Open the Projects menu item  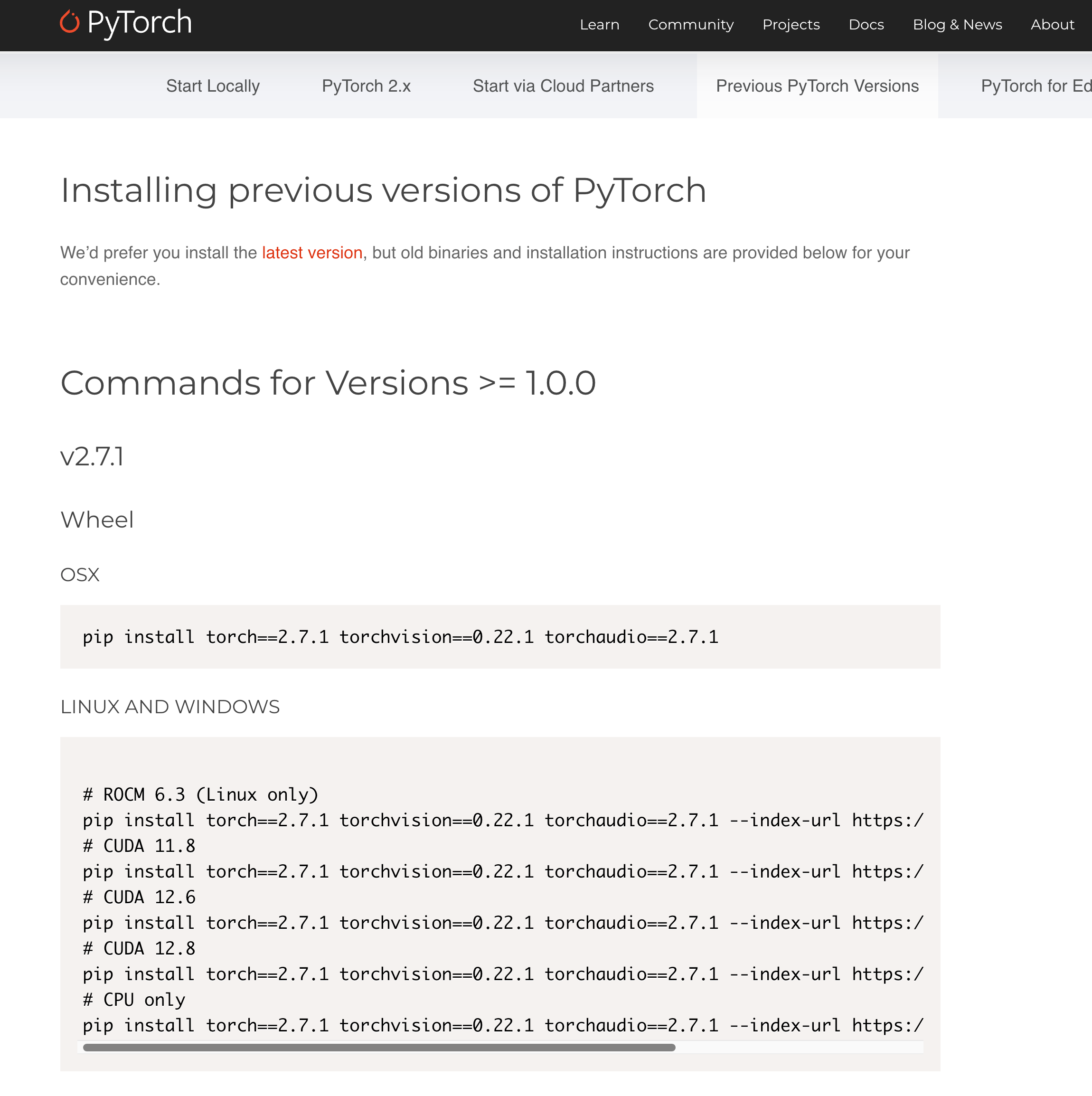tap(791, 24)
